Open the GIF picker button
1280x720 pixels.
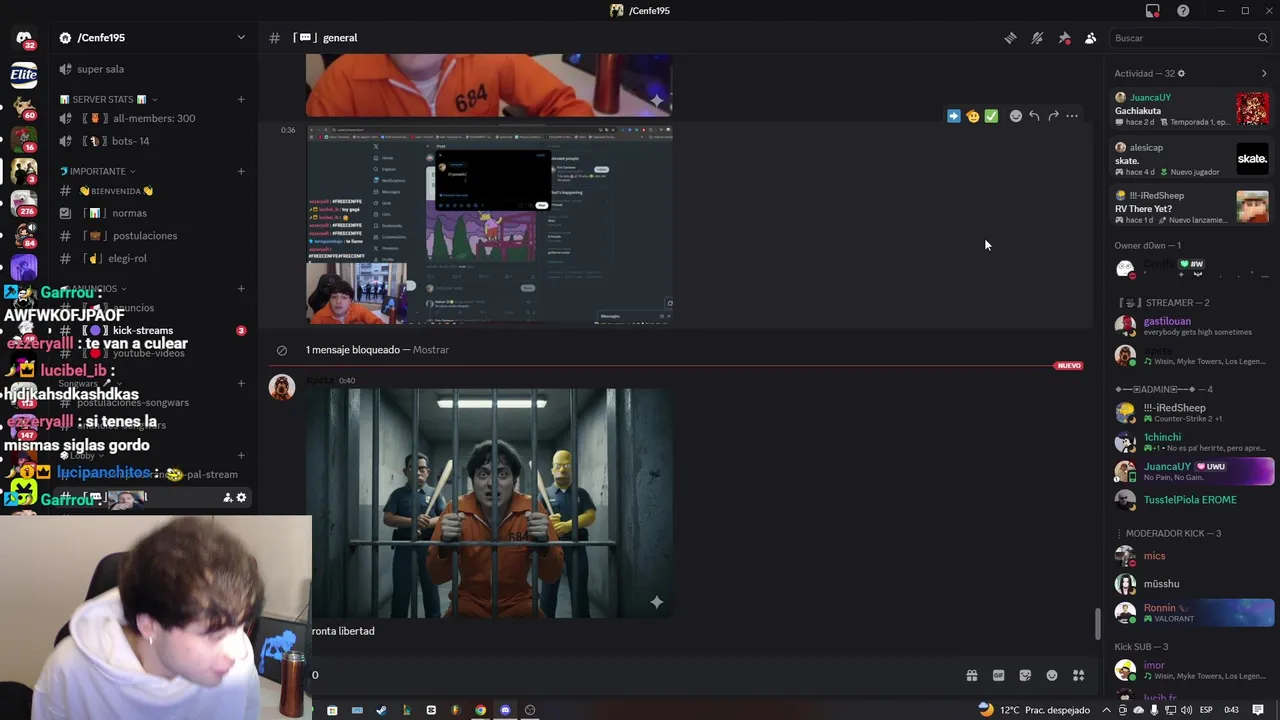click(998, 675)
